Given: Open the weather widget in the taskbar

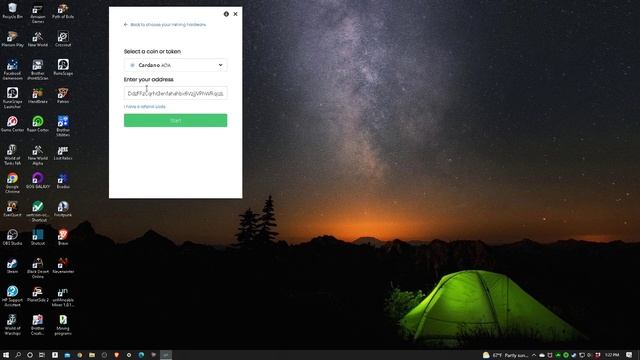Looking at the screenshot, I should pos(505,355).
